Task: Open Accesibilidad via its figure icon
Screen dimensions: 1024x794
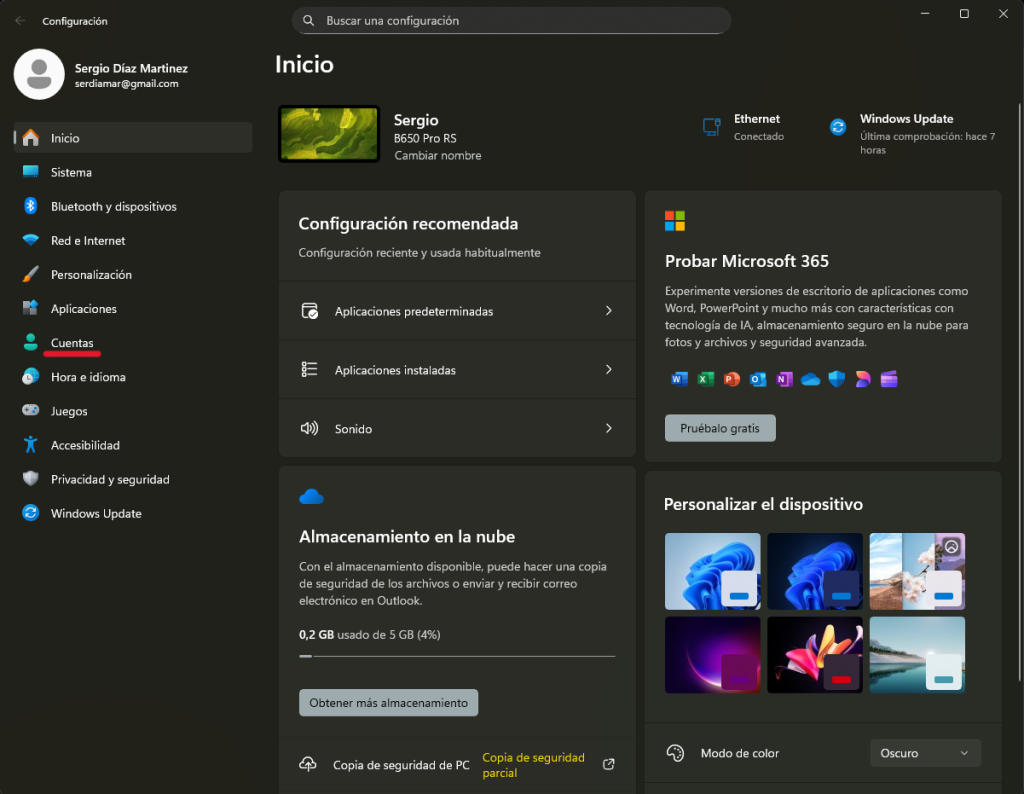Action: point(30,445)
